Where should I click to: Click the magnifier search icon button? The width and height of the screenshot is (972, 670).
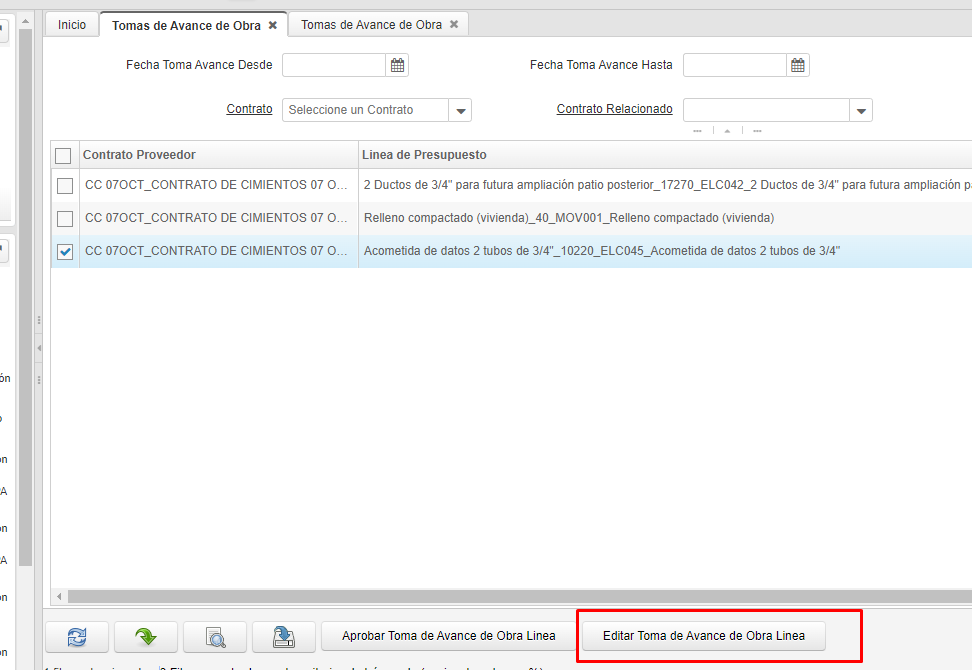(215, 636)
